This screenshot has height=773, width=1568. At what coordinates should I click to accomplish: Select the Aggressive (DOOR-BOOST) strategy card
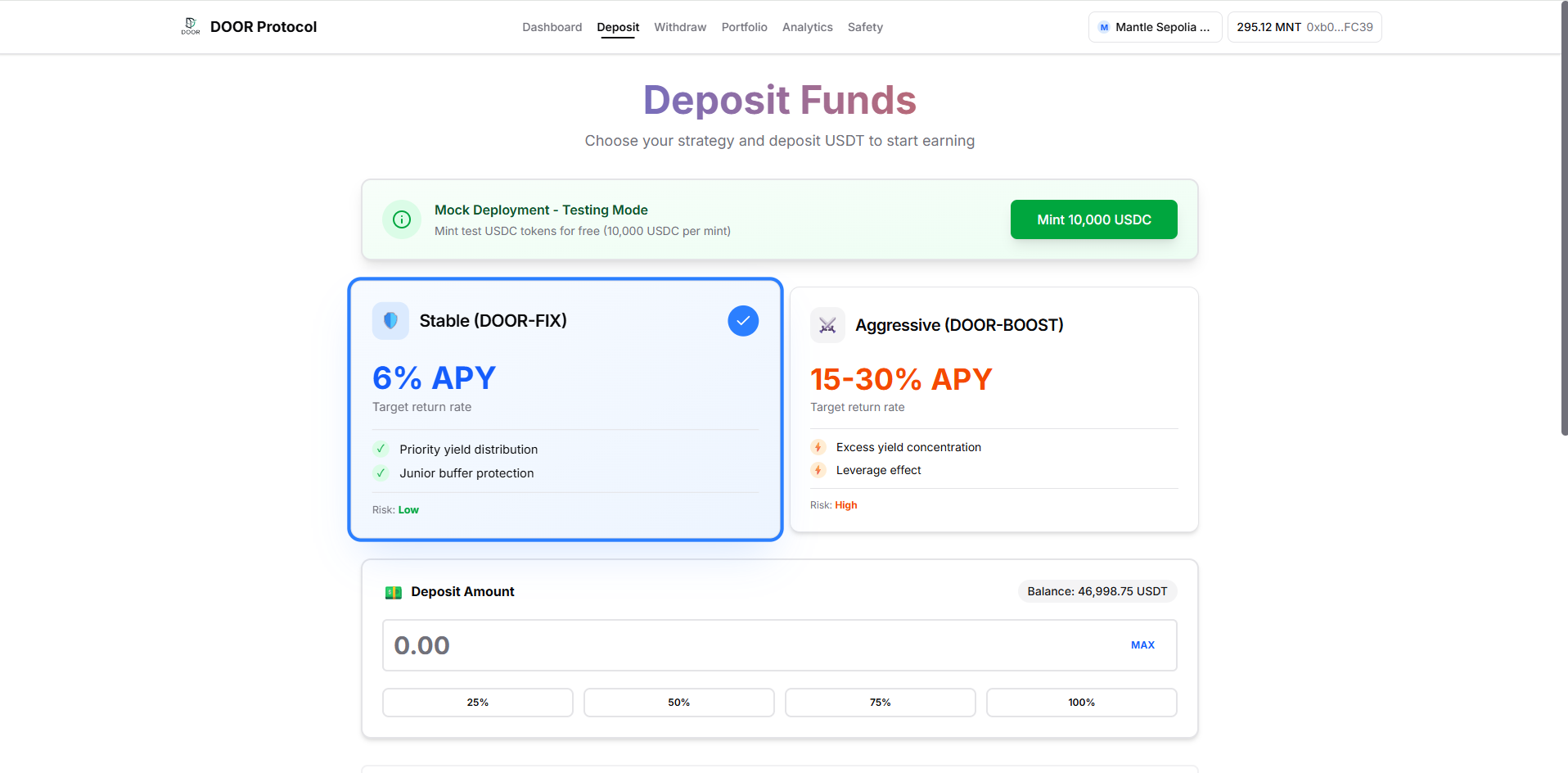tap(994, 409)
